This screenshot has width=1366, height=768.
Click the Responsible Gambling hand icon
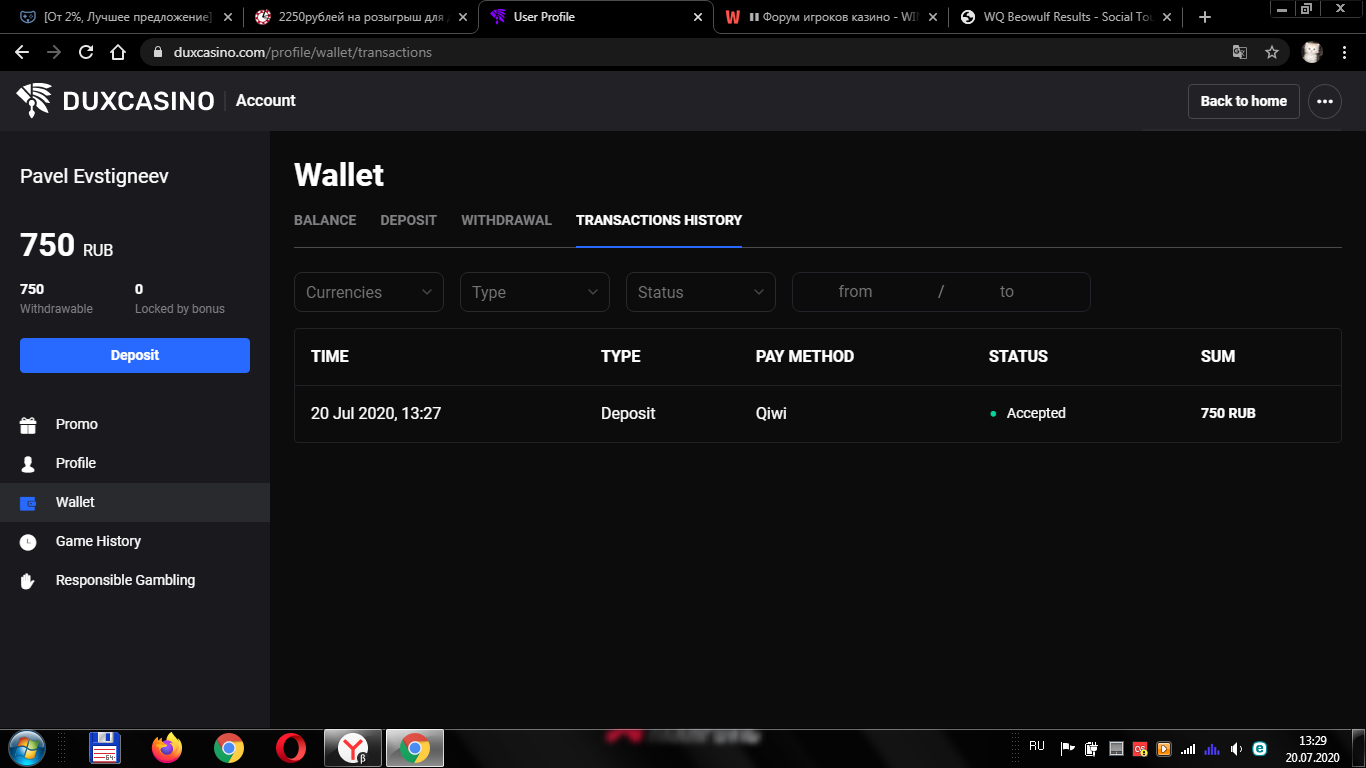coord(28,581)
